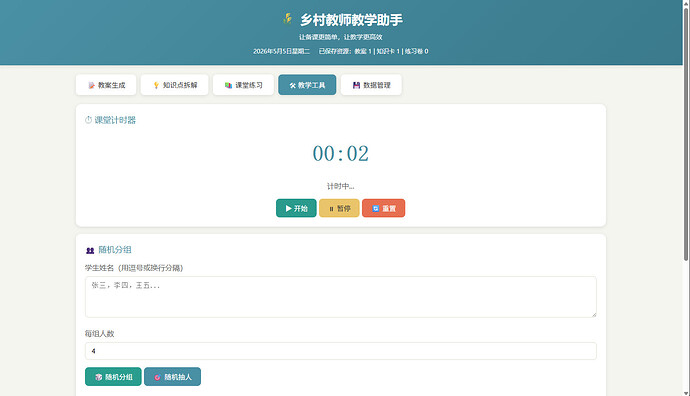This screenshot has width=690, height=396.
Task: Click the date text 2026年5月5日星期二
Action: point(282,51)
